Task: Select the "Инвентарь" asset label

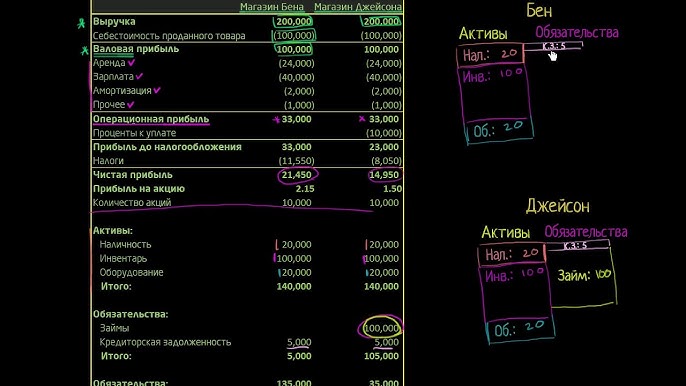Action: point(123,259)
